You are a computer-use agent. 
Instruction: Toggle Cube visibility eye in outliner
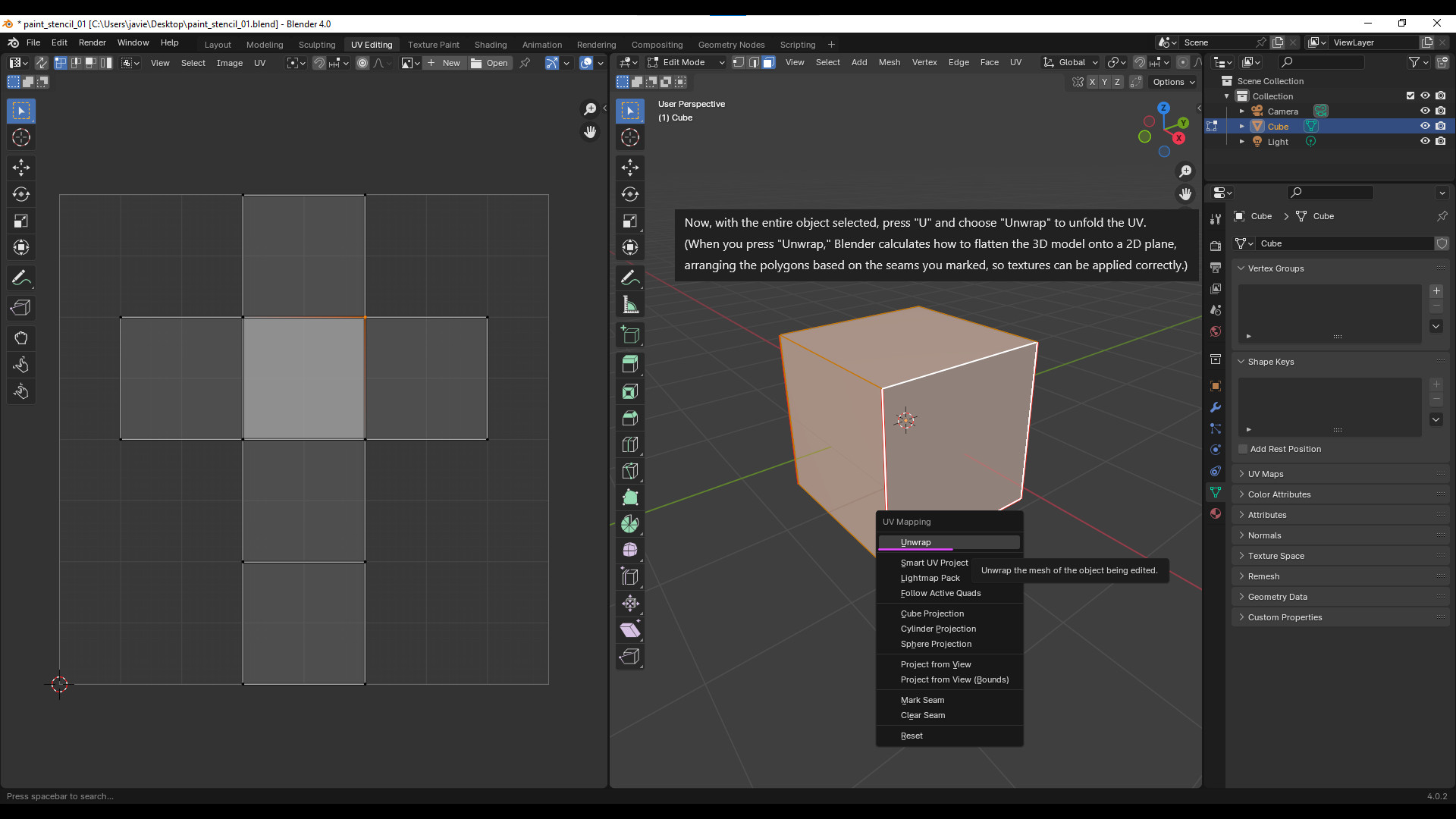click(1425, 126)
